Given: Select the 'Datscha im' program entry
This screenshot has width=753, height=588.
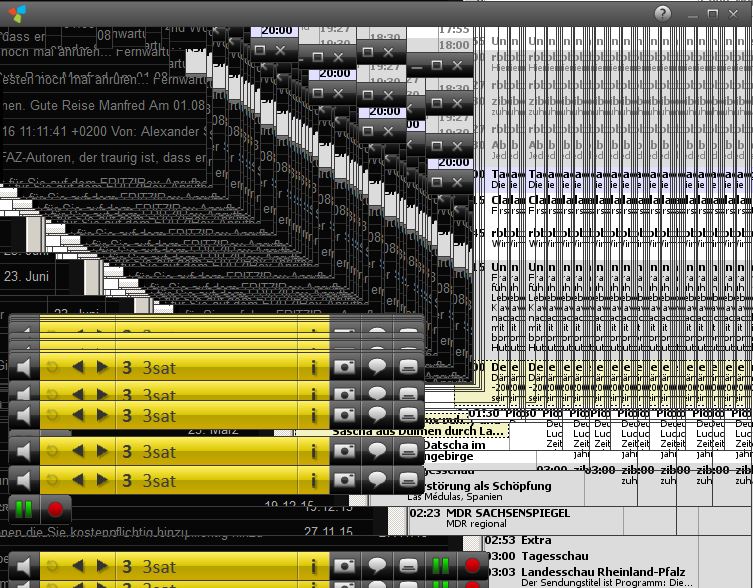Looking at the screenshot, I should (454, 445).
